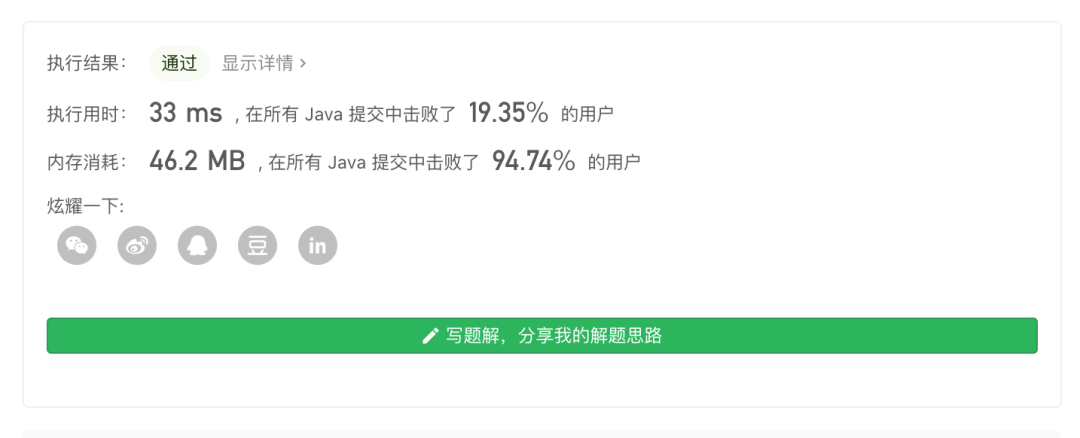The image size is (1080, 438).
Task: Share result to LinkedIn
Action: (x=318, y=245)
